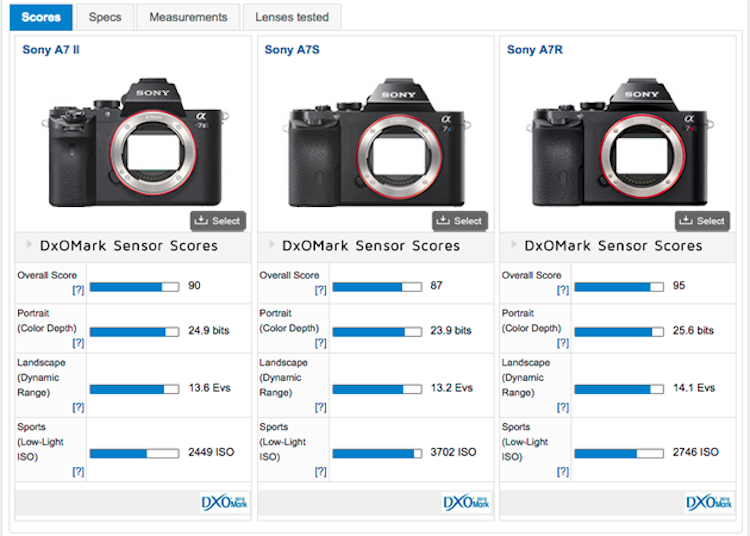The width and height of the screenshot is (750, 536).
Task: Open help [?] for A7S Portrait score
Action: click(320, 343)
